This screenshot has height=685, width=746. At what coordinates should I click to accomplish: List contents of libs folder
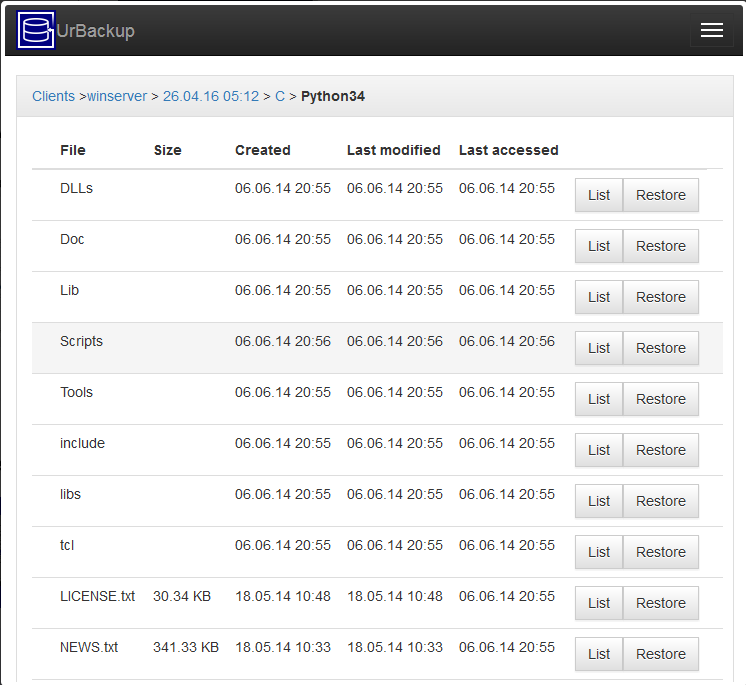(x=599, y=501)
